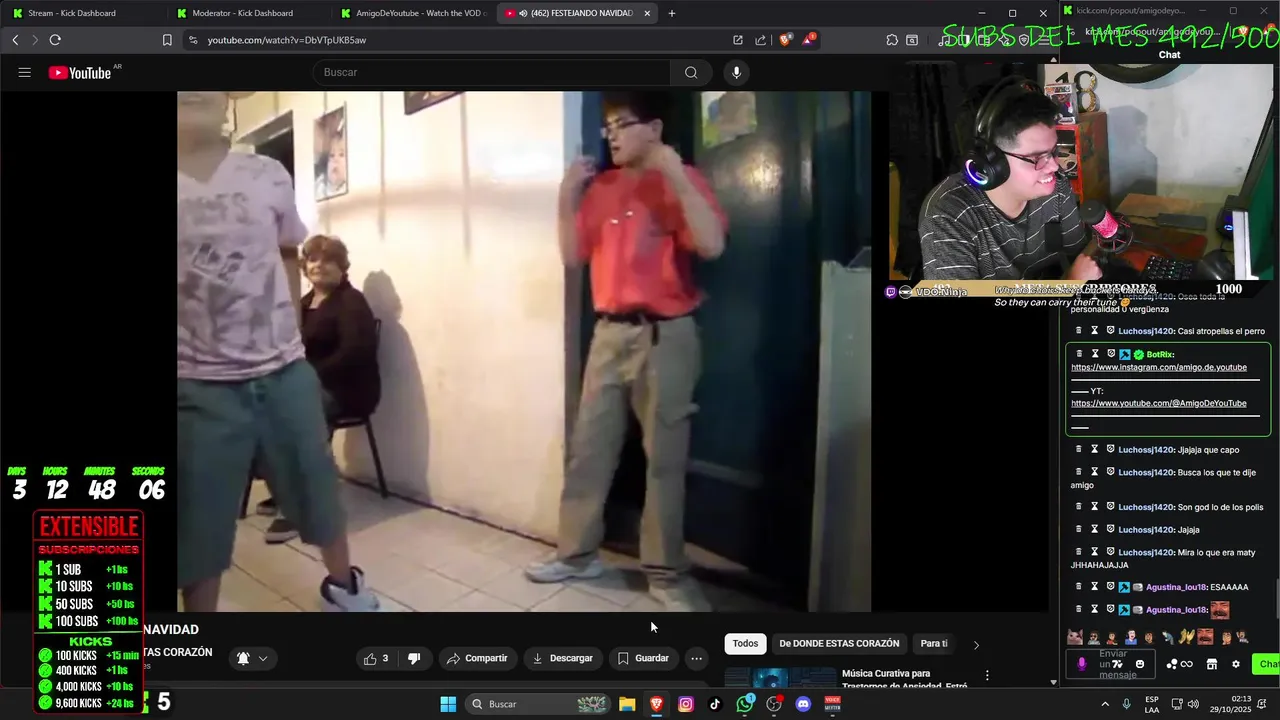Switch ESP LAA keyboard language
This screenshot has height=720, width=1280.
tap(1152, 704)
